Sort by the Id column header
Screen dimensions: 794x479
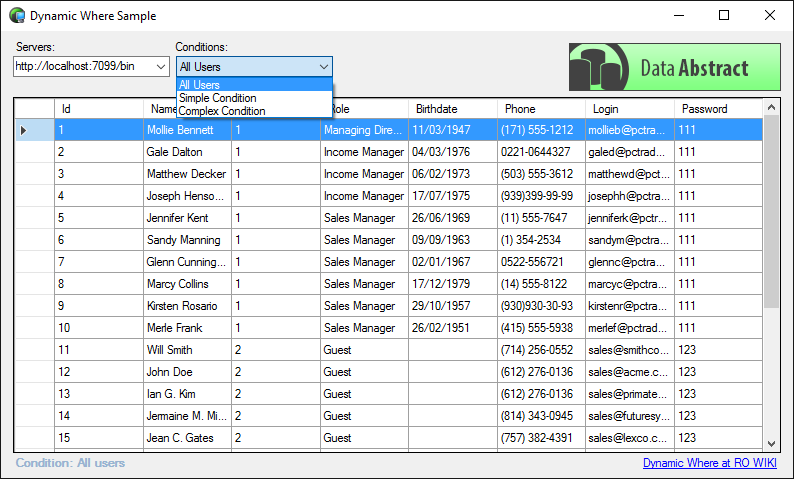click(x=98, y=109)
